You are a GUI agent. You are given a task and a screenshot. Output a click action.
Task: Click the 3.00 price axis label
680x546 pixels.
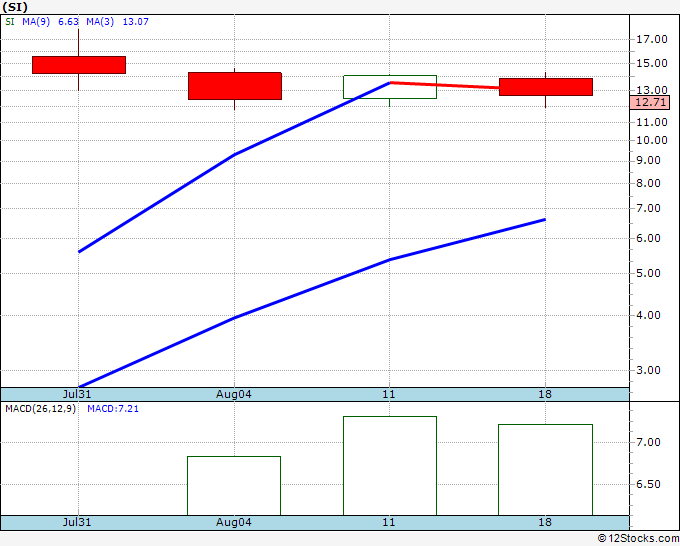click(648, 370)
